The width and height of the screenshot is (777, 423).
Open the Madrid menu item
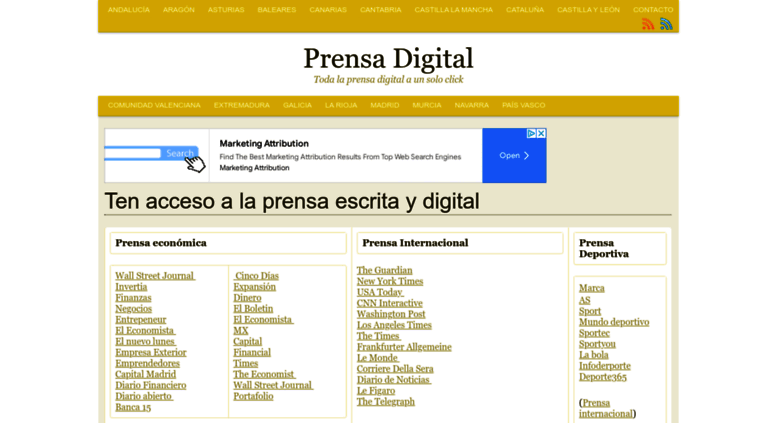coord(385,105)
